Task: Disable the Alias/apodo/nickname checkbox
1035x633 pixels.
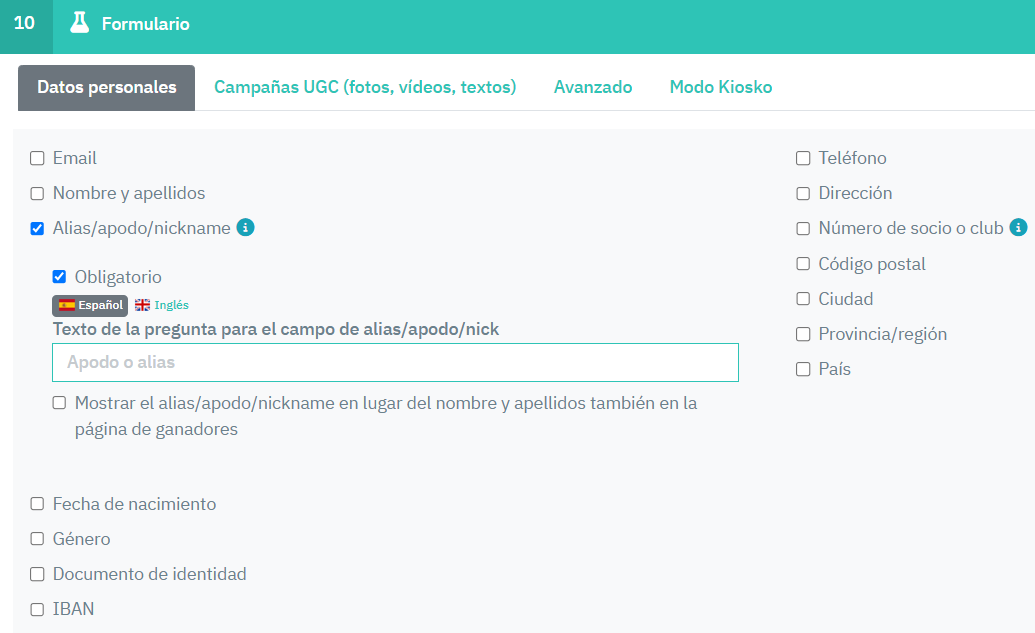Action: click(x=37, y=228)
